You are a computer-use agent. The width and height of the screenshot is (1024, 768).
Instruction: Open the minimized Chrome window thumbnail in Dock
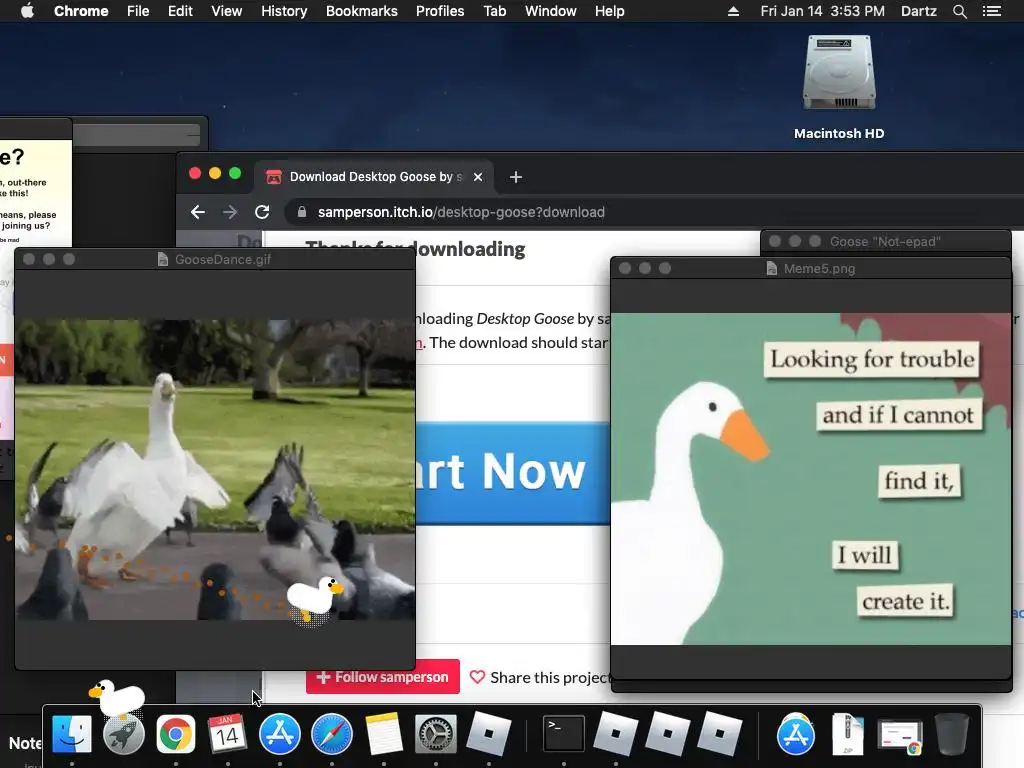[899, 735]
